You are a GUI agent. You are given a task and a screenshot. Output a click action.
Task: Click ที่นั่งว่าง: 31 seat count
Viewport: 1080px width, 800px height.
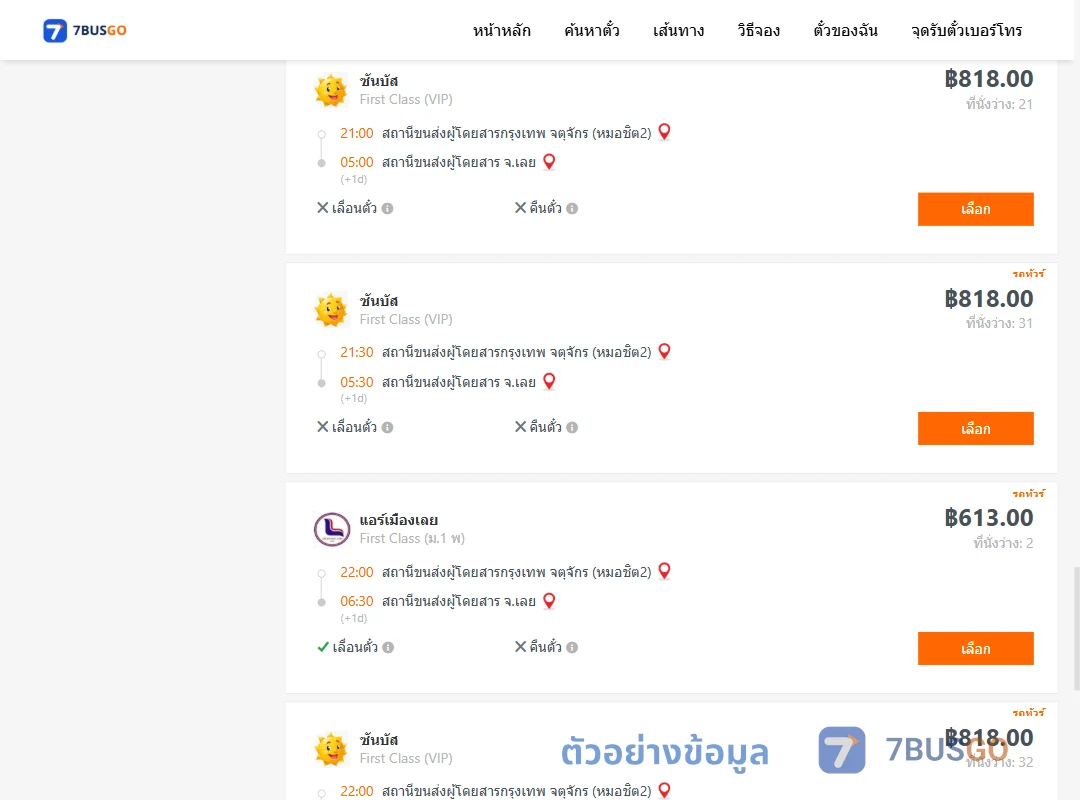pyautogui.click(x=999, y=323)
